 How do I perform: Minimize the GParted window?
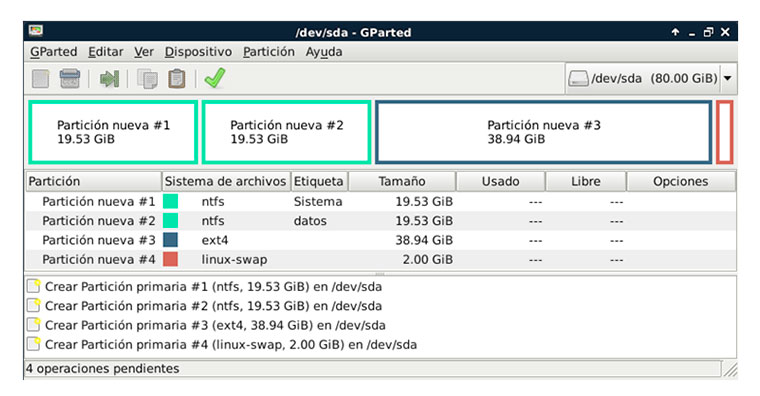coord(692,33)
